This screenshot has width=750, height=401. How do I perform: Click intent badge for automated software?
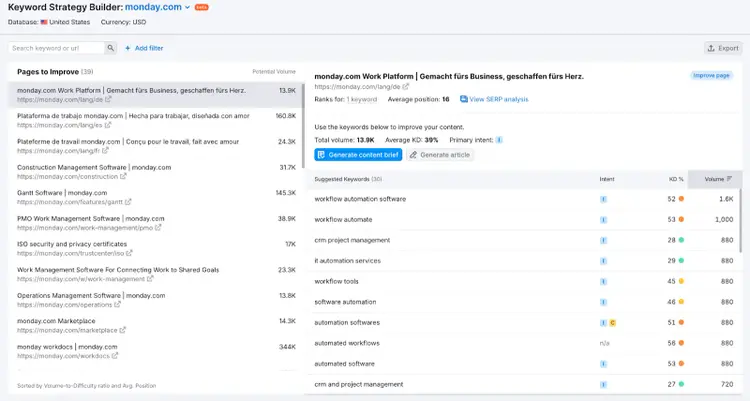[603, 364]
